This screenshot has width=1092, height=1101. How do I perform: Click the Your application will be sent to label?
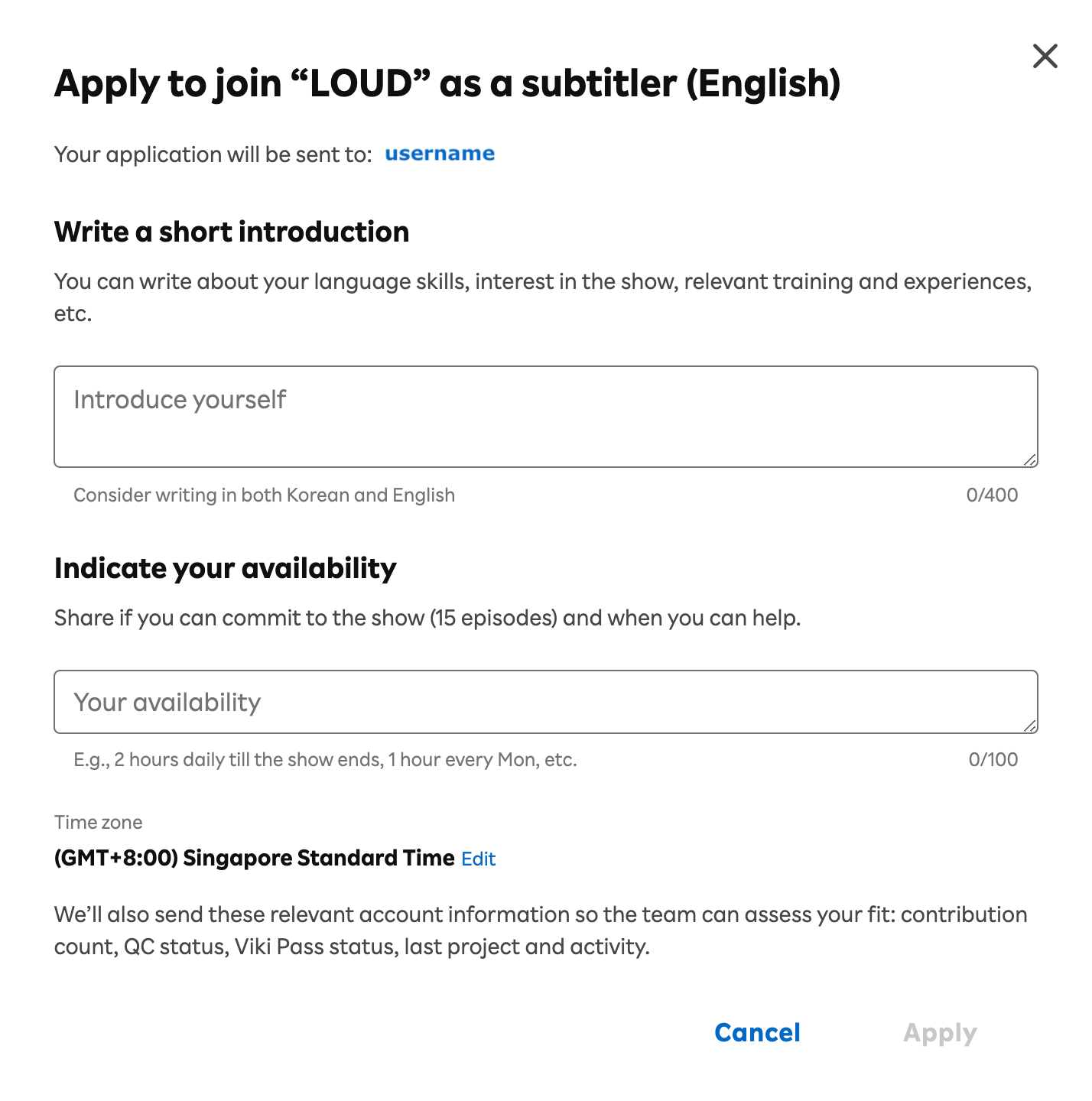point(213,154)
